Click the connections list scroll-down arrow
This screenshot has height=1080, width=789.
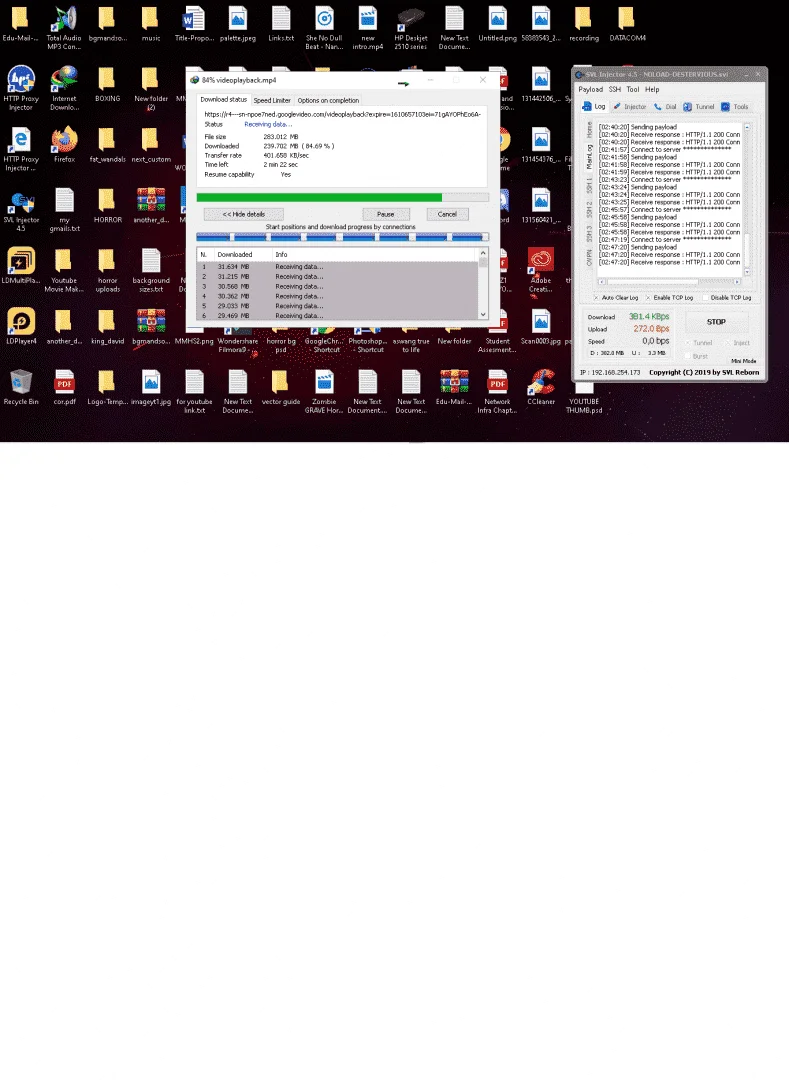coord(483,314)
